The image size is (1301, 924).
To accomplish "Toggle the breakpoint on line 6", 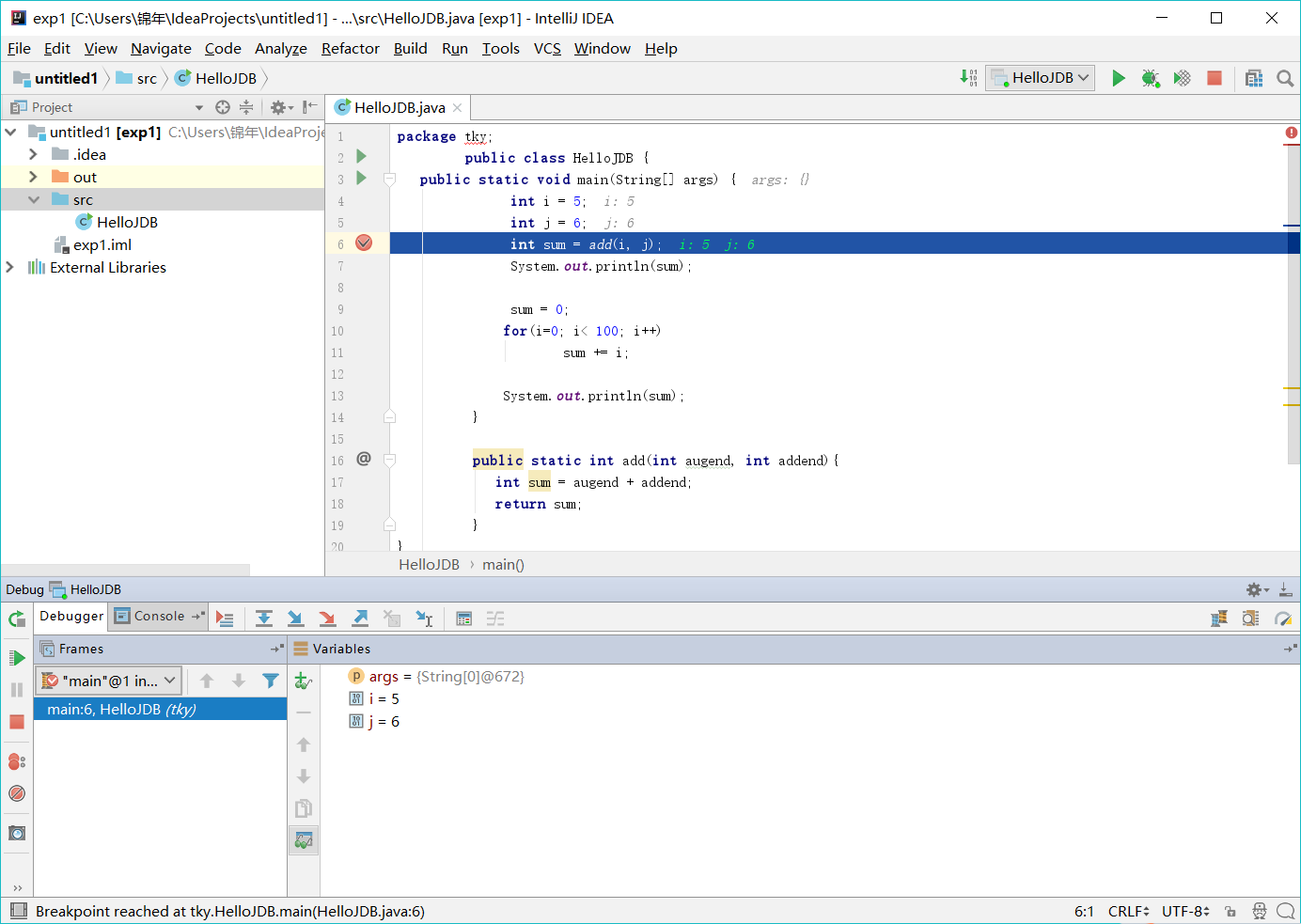I will 364,243.
